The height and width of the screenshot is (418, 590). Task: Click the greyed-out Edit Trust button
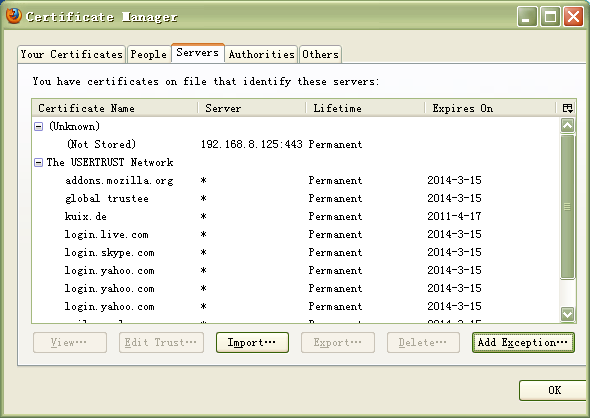tap(161, 342)
